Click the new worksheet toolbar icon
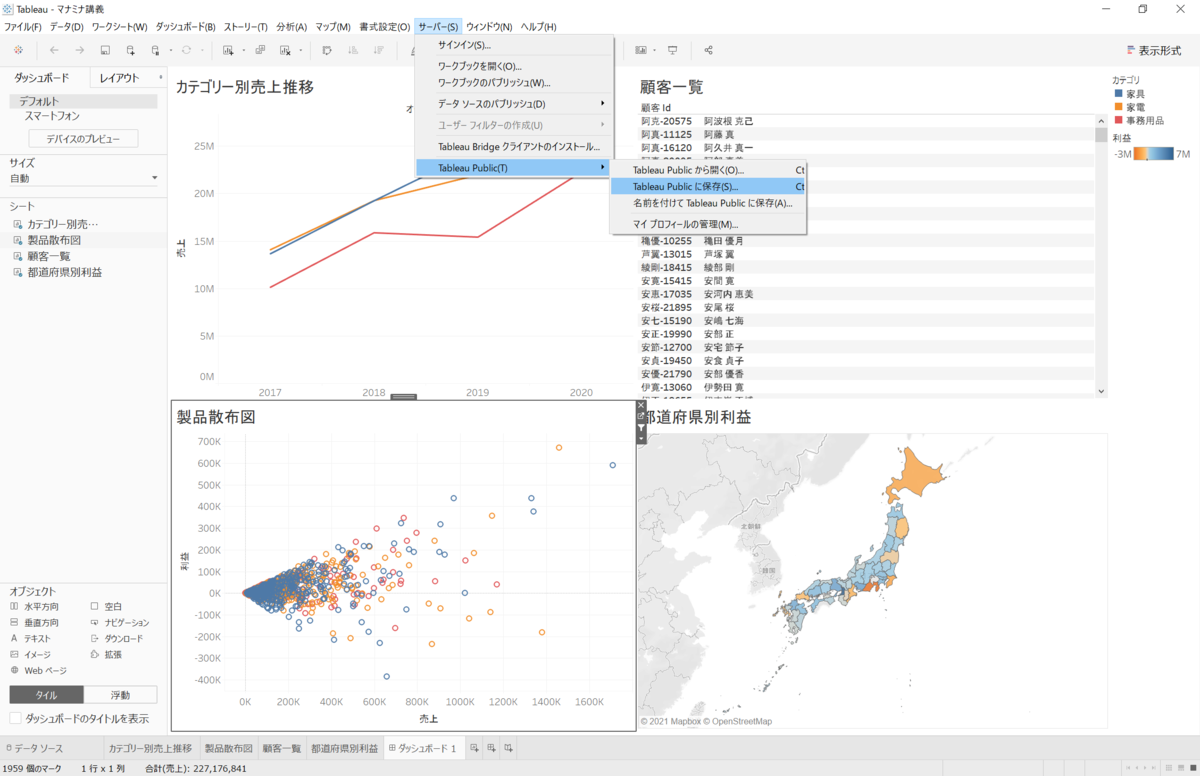 click(229, 50)
